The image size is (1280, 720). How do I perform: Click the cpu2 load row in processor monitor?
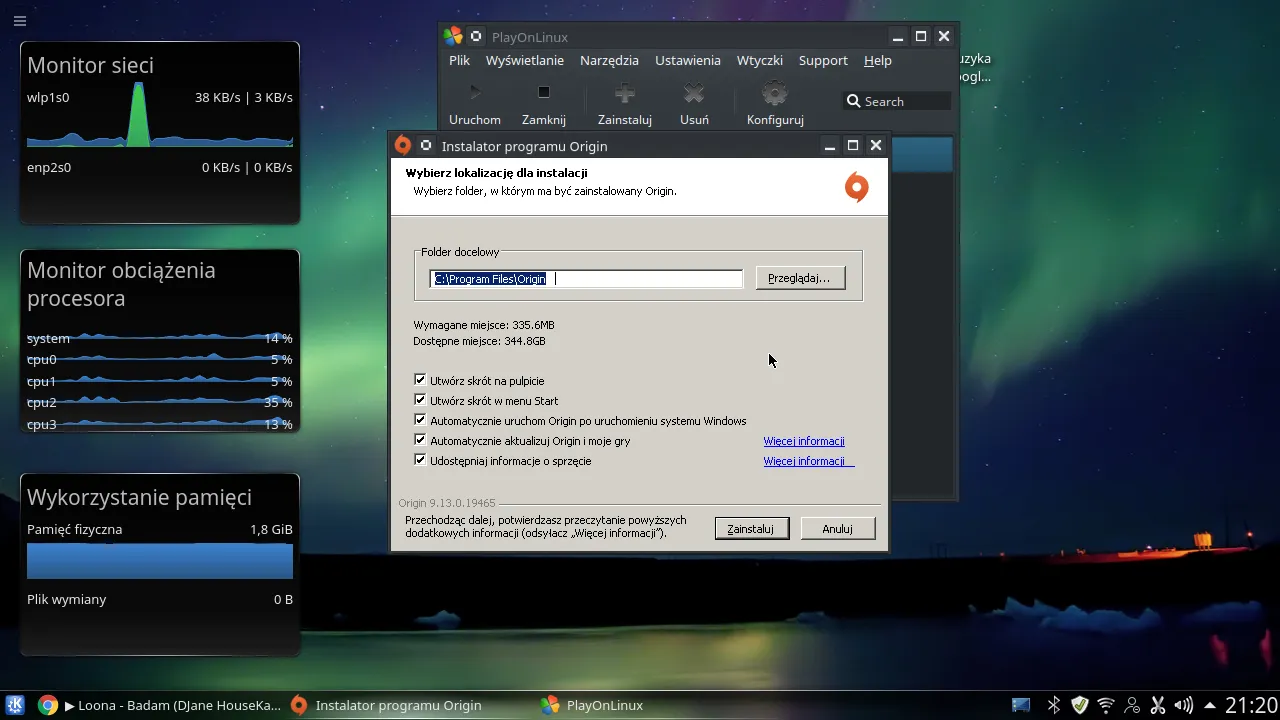coord(160,402)
